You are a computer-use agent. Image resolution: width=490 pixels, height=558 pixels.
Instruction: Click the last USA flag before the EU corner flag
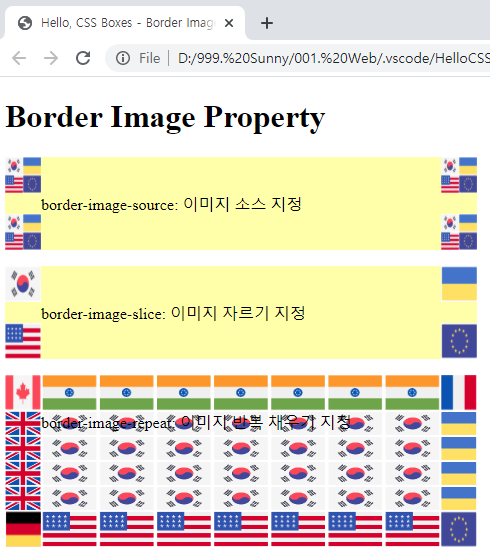tap(412, 529)
